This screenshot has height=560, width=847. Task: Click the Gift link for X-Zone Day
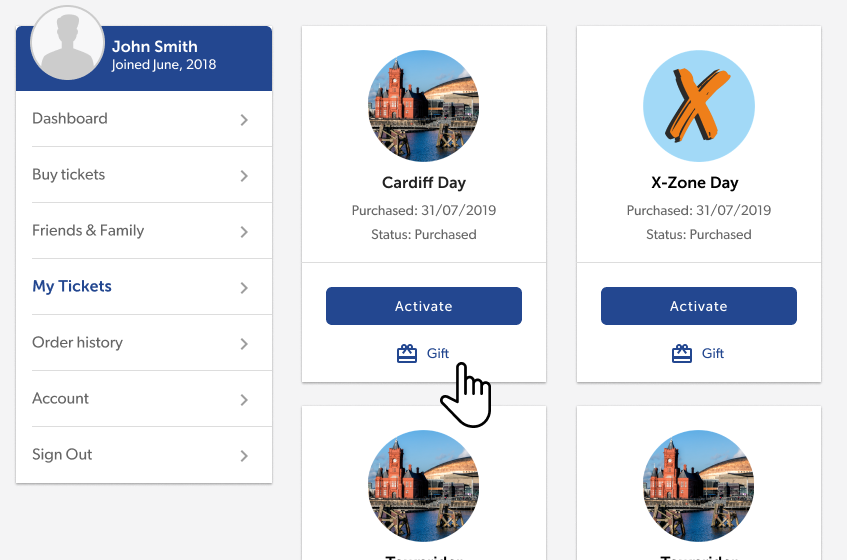[x=712, y=353]
